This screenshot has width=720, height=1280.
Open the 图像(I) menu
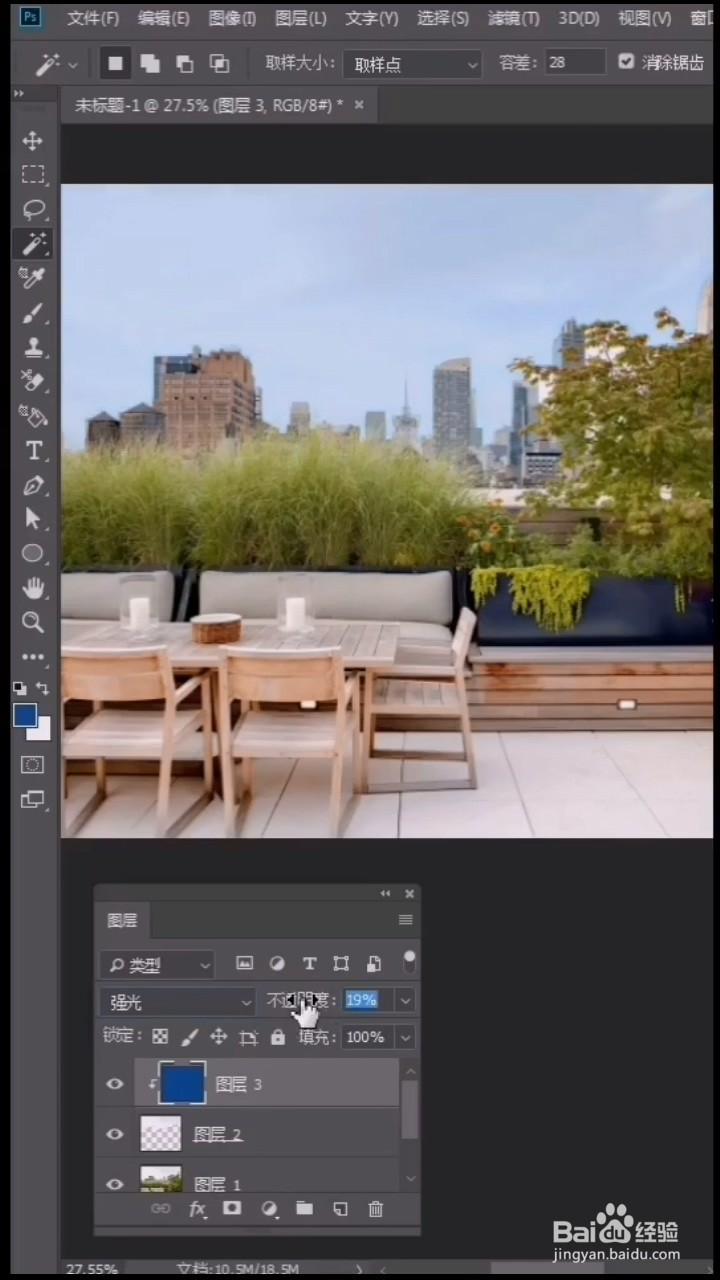[x=232, y=18]
